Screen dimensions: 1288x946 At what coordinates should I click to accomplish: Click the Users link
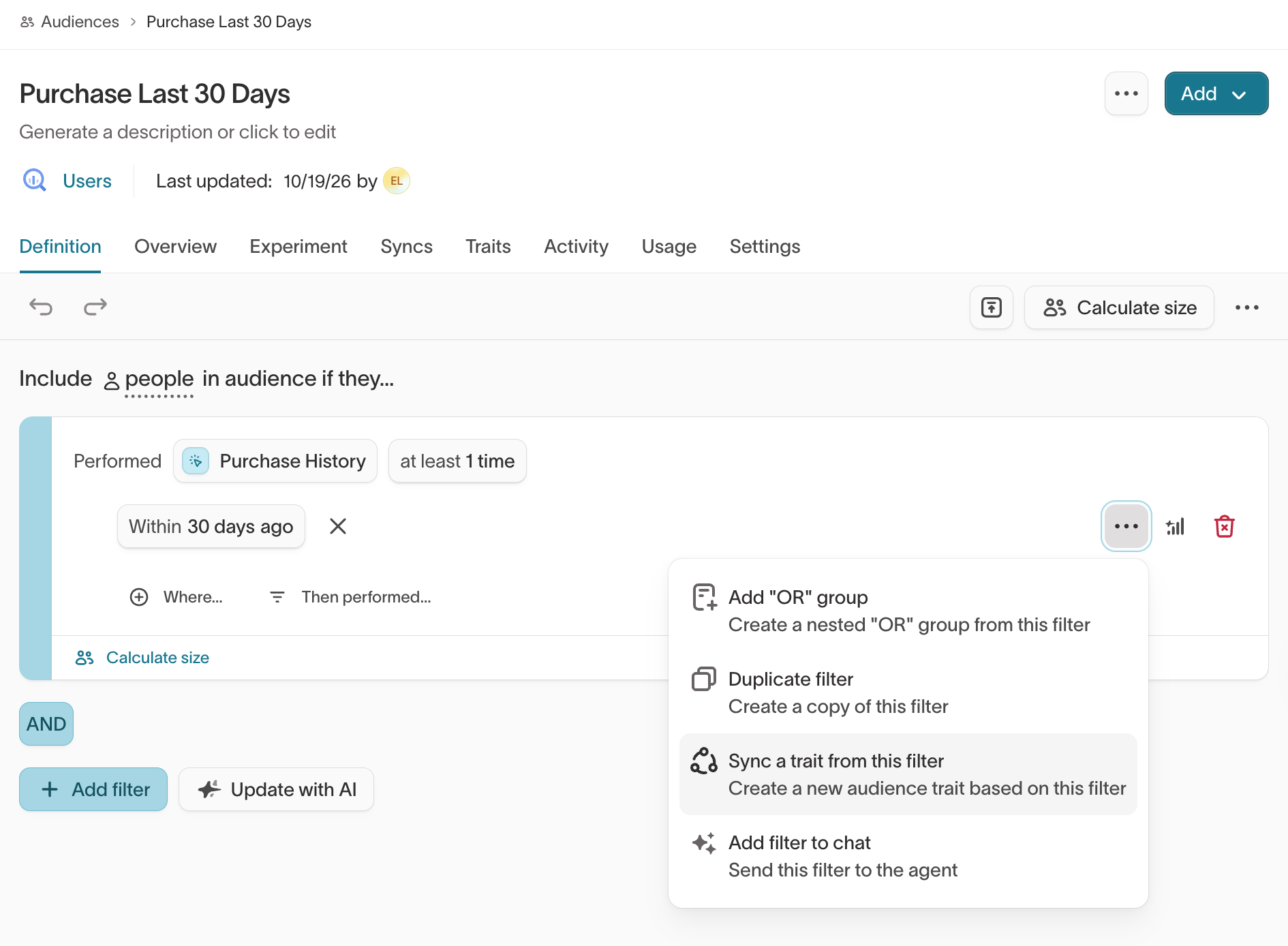pyautogui.click(x=87, y=181)
